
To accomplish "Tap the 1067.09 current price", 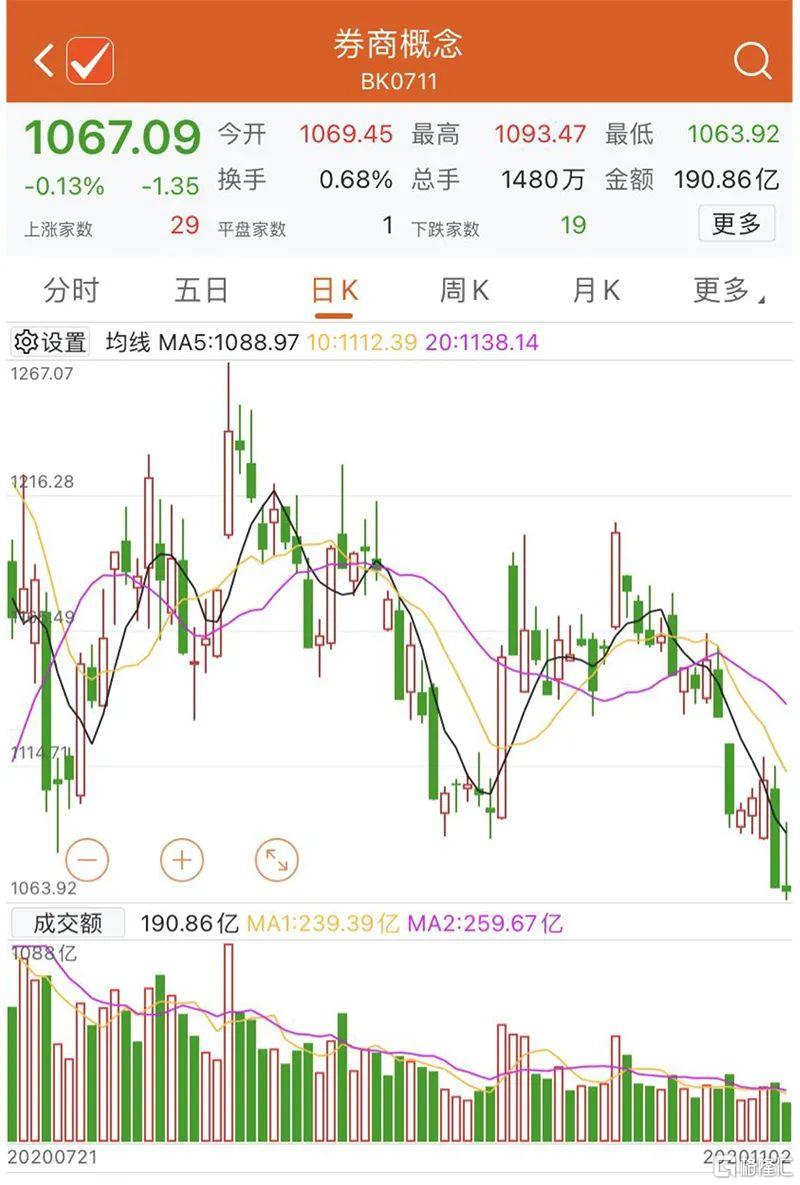I will coord(113,138).
